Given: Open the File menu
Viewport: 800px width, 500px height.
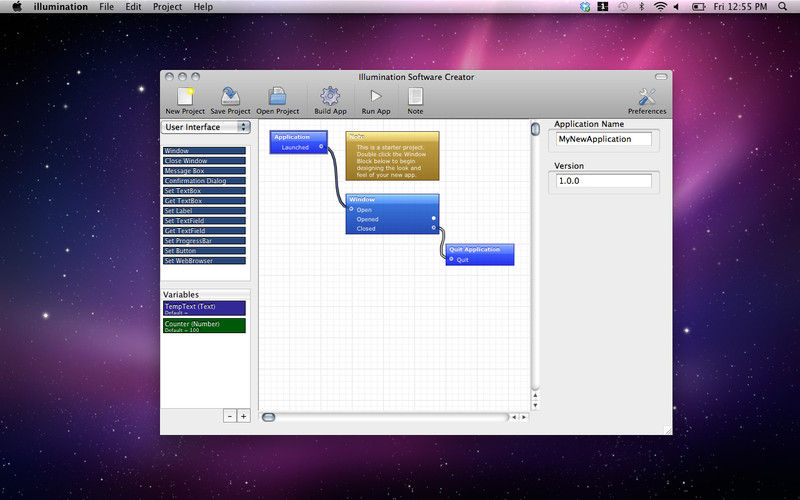Looking at the screenshot, I should pos(107,7).
